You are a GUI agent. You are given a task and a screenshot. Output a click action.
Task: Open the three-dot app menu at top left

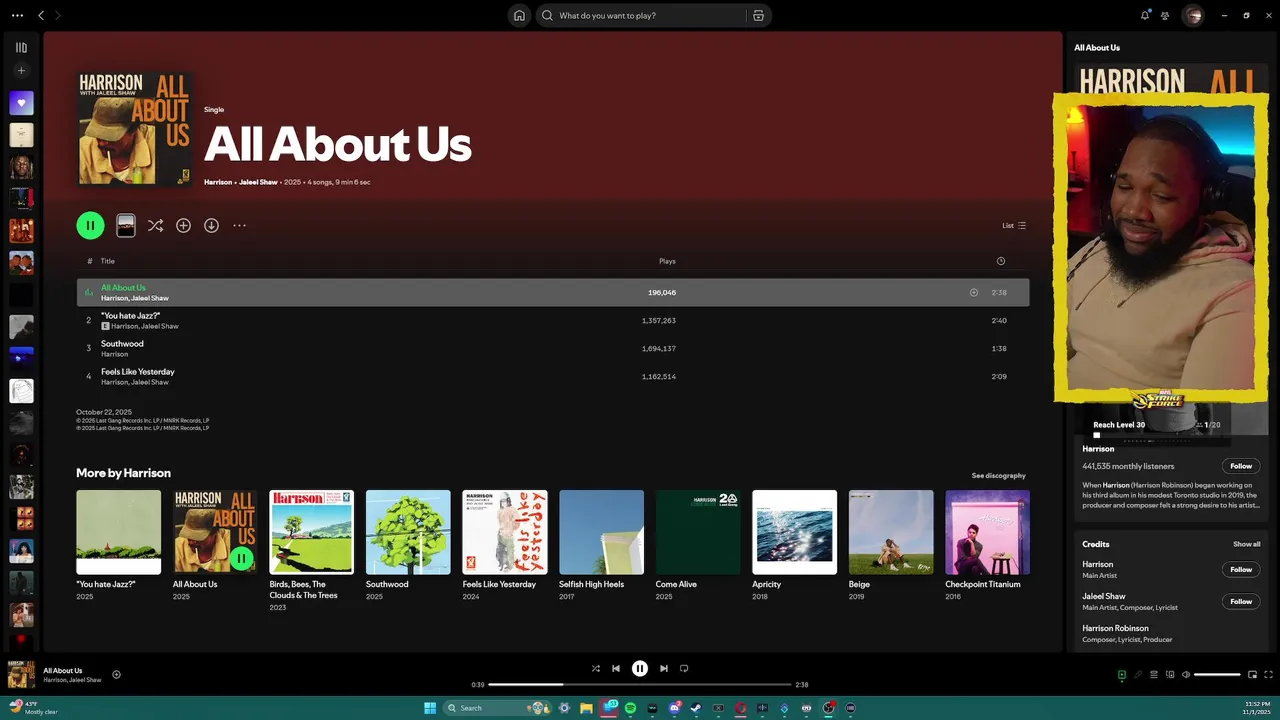17,15
